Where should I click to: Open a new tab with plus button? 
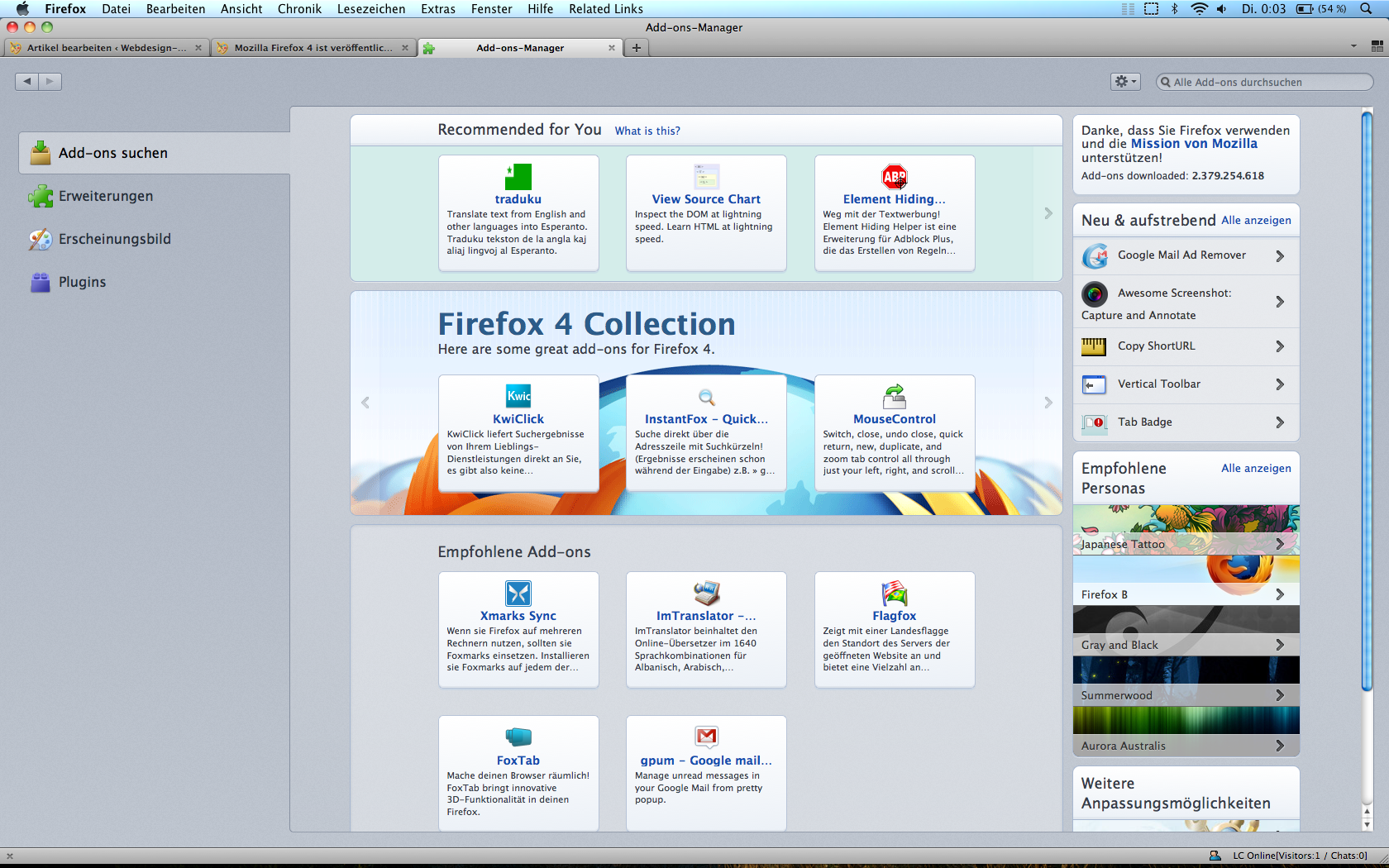(637, 48)
